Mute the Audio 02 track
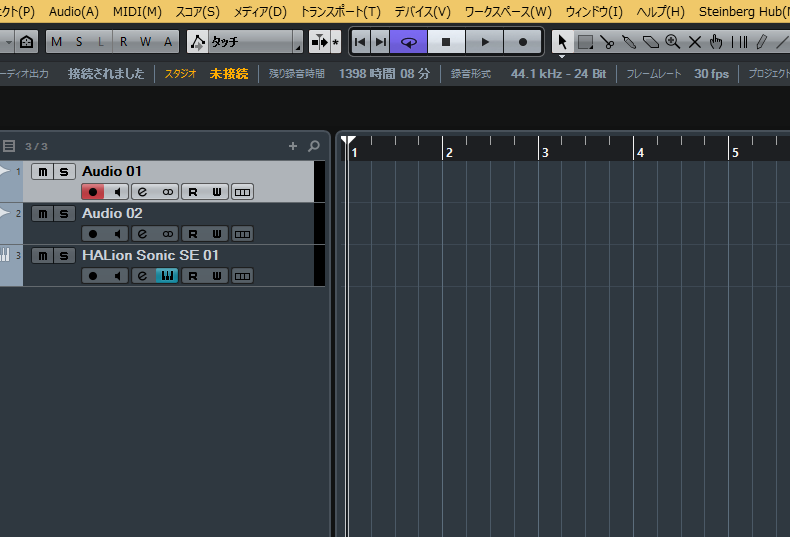The width and height of the screenshot is (790, 537). (42, 214)
